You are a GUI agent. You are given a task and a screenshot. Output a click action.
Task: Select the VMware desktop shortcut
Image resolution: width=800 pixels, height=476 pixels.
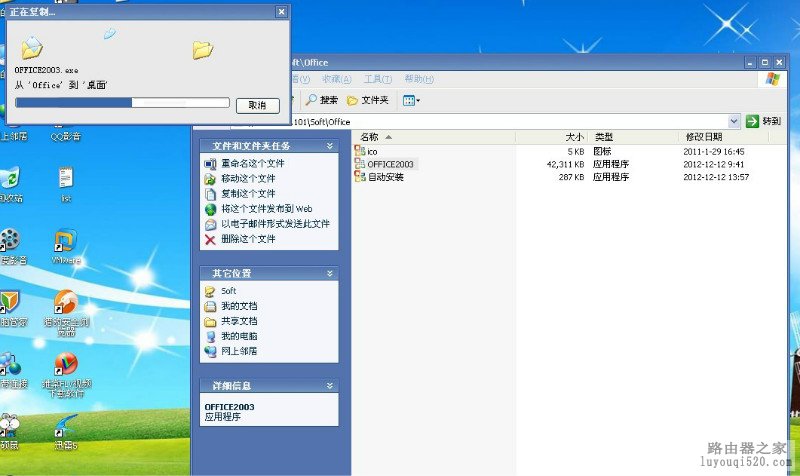(66, 246)
